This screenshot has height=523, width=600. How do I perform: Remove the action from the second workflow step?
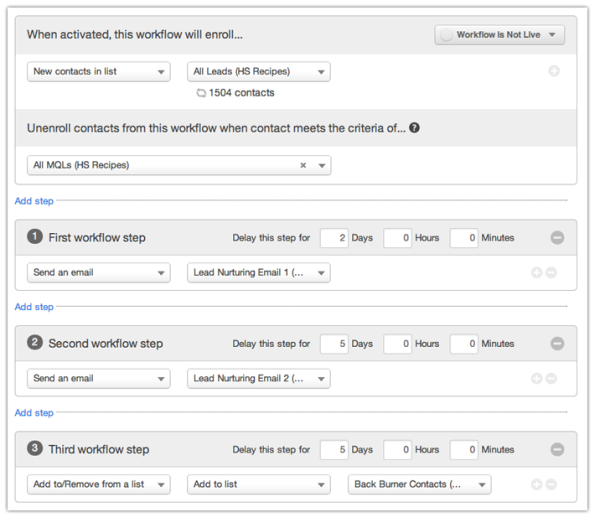[x=551, y=379]
